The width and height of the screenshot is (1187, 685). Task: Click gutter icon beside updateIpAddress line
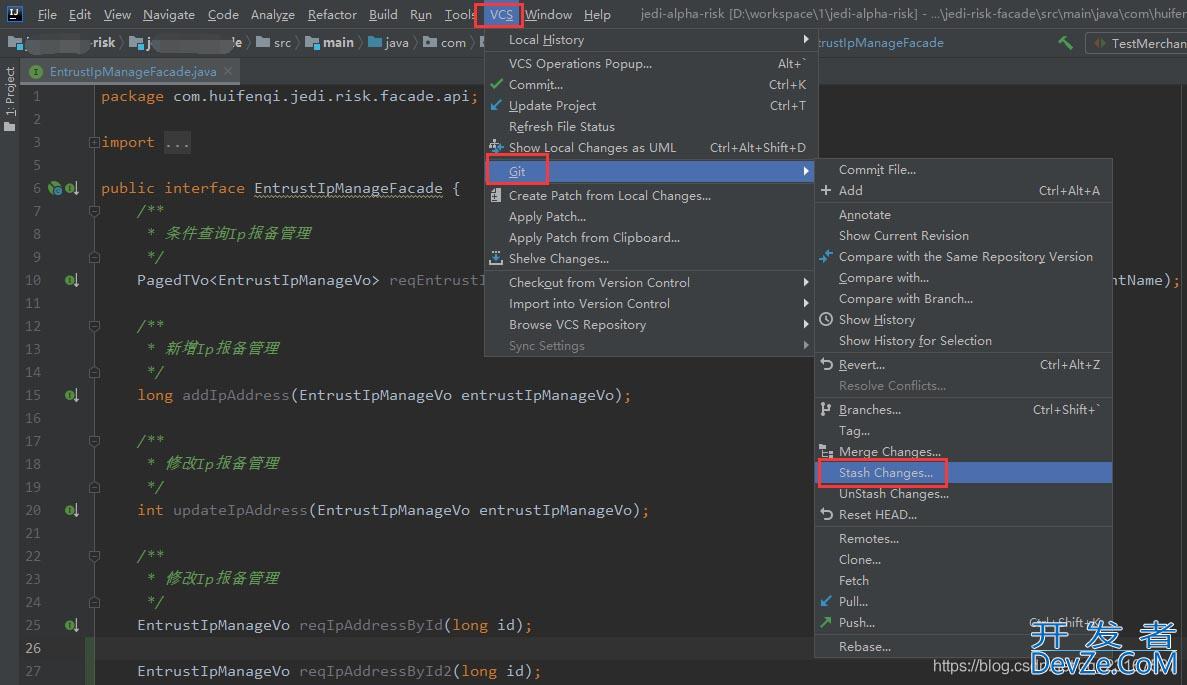point(71,511)
